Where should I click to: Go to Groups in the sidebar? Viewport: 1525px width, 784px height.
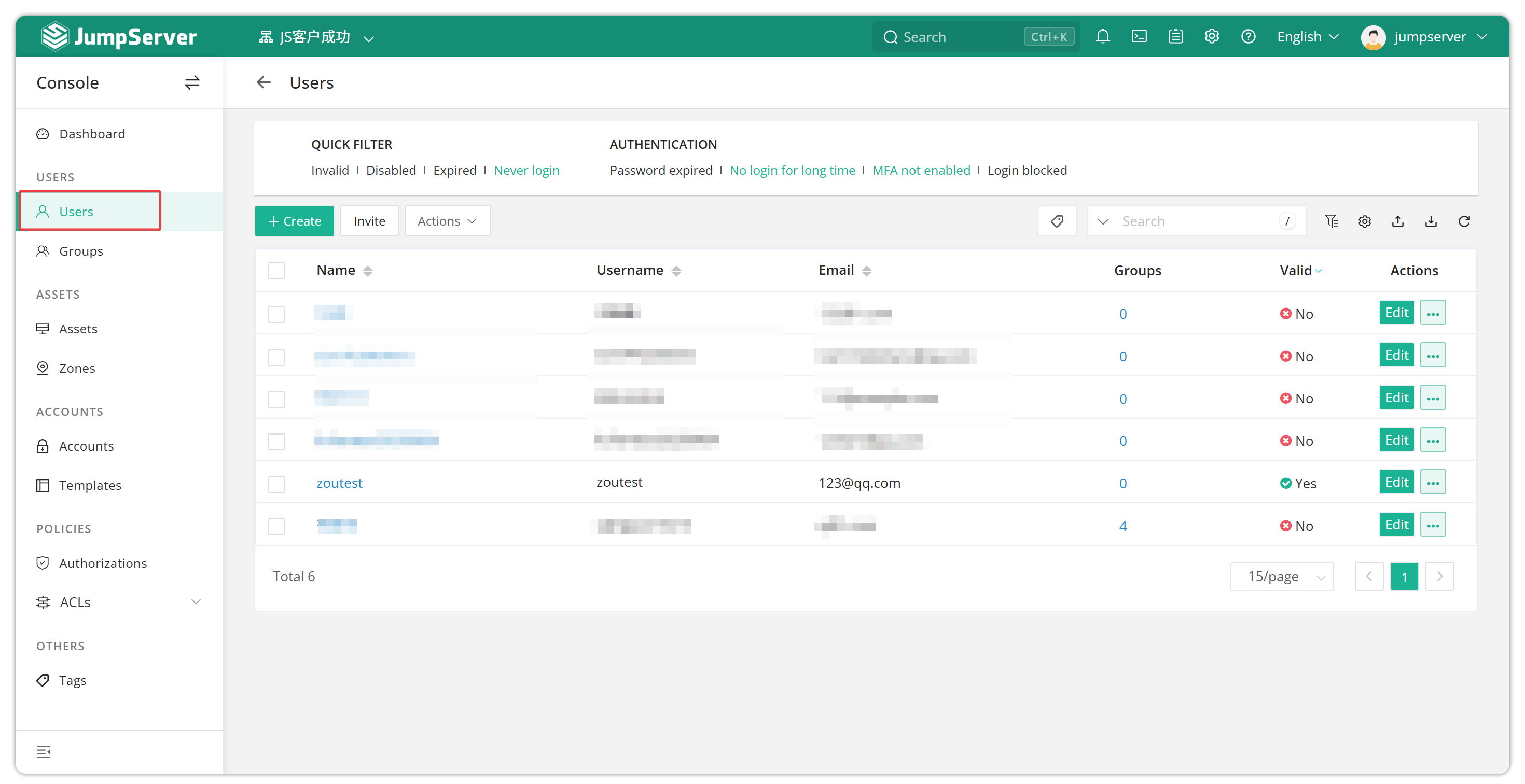pos(80,251)
